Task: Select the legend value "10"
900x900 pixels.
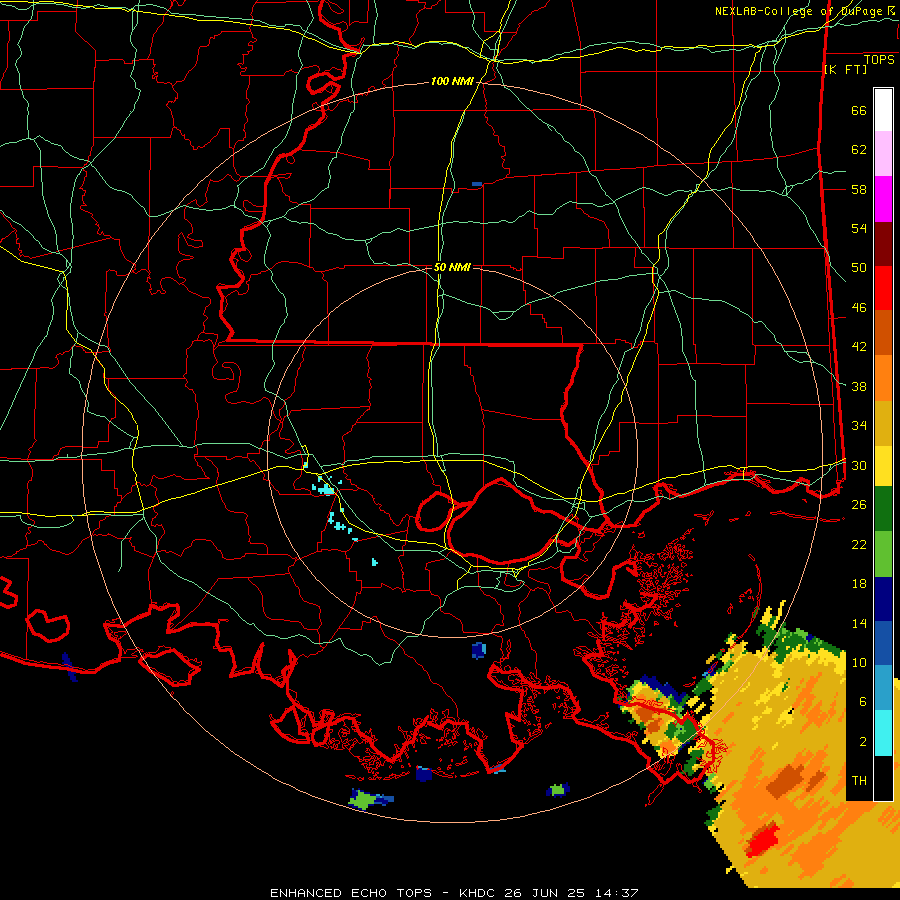Action: click(x=859, y=663)
